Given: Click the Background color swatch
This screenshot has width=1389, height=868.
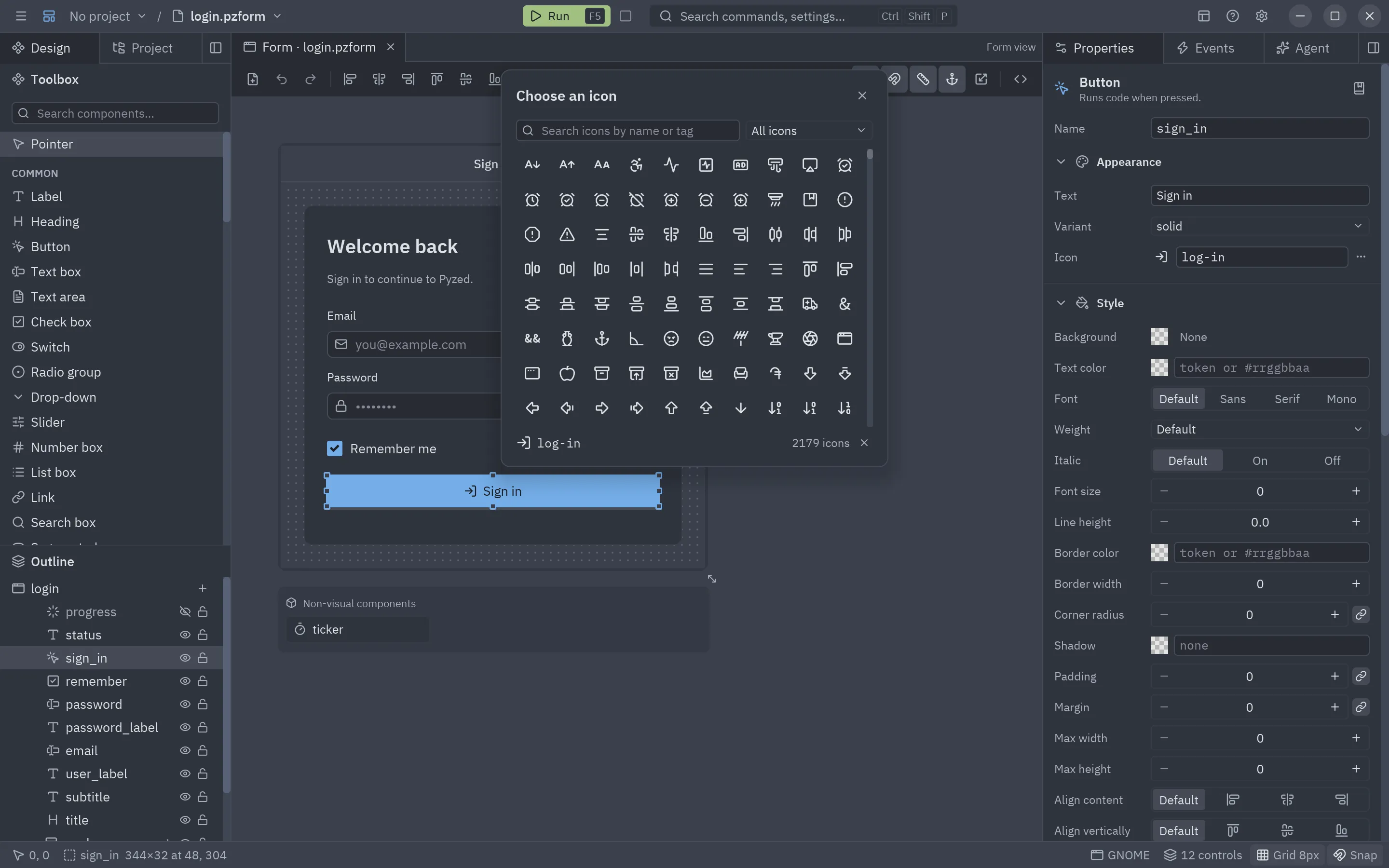Looking at the screenshot, I should click(1159, 337).
